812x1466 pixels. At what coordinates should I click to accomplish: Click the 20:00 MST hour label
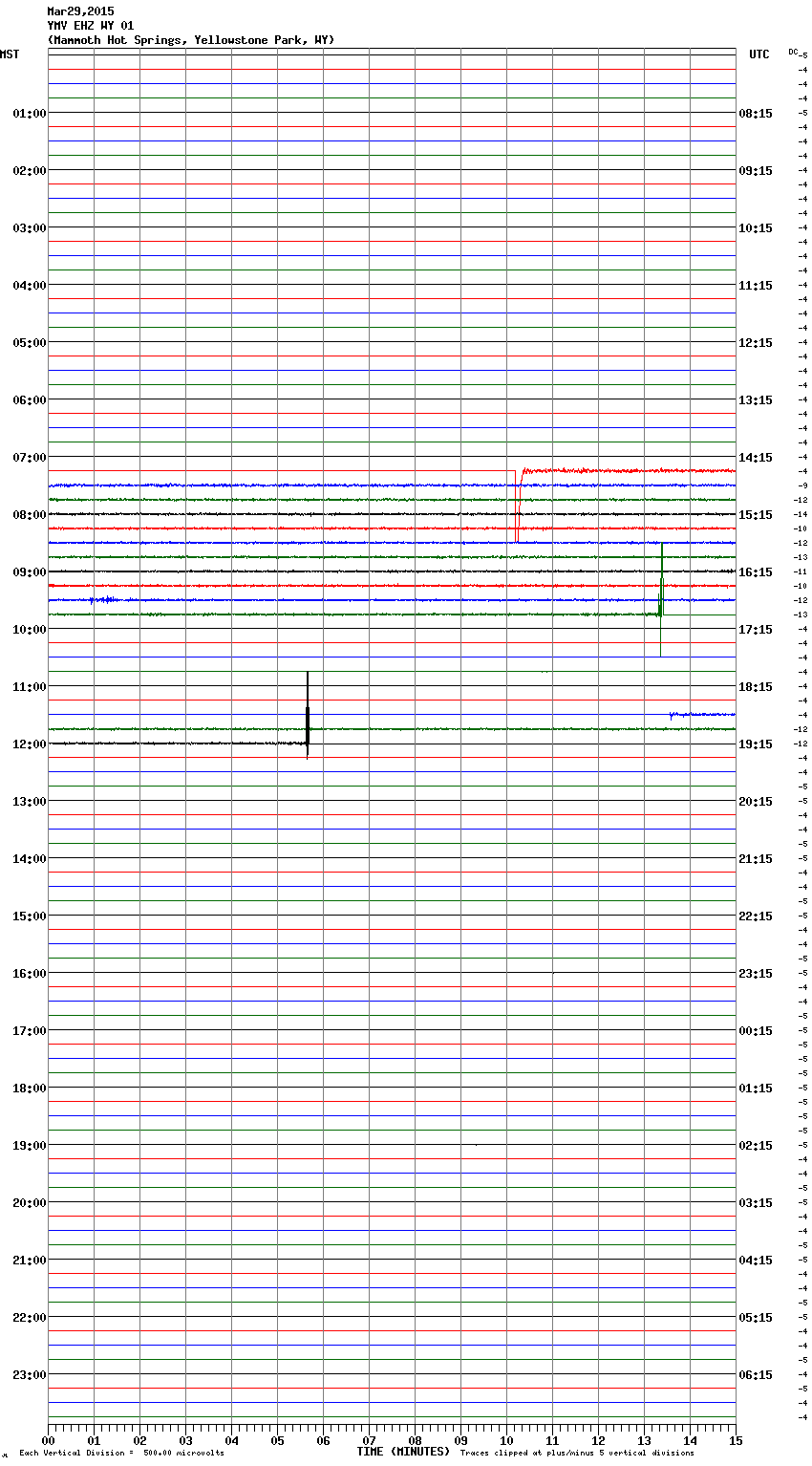[x=30, y=1202]
